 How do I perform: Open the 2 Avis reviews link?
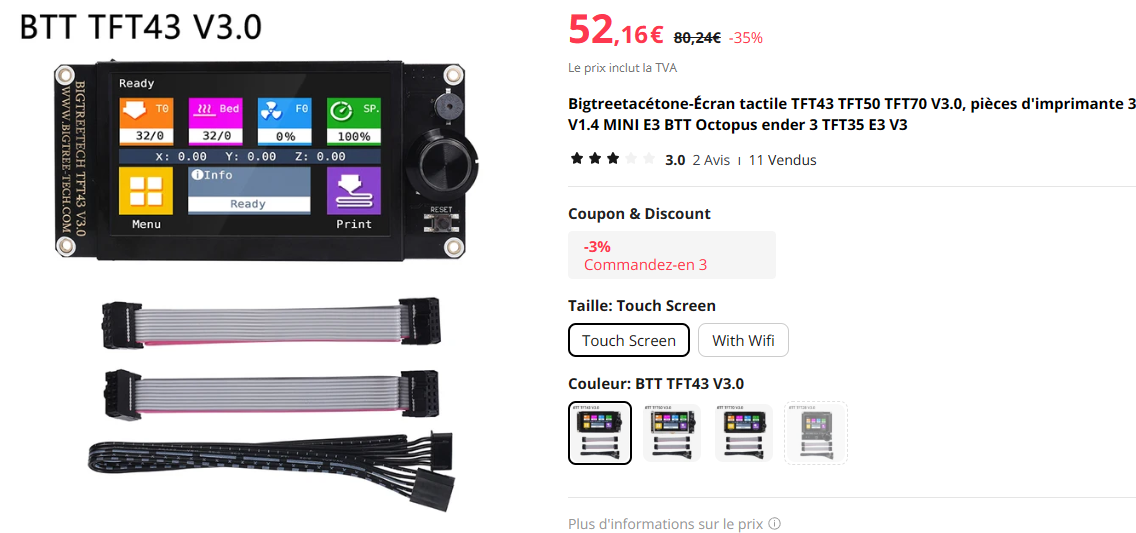click(x=711, y=160)
